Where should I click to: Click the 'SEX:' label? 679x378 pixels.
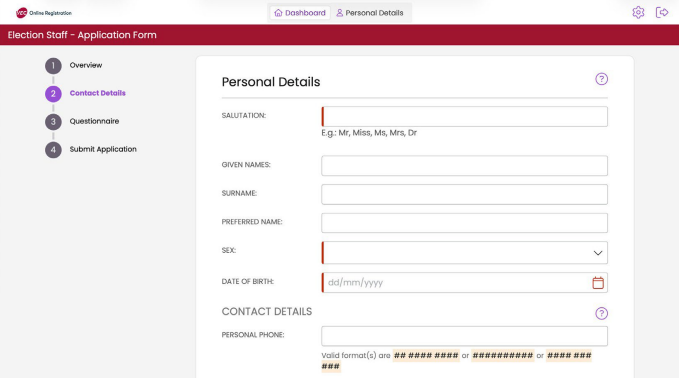point(229,250)
